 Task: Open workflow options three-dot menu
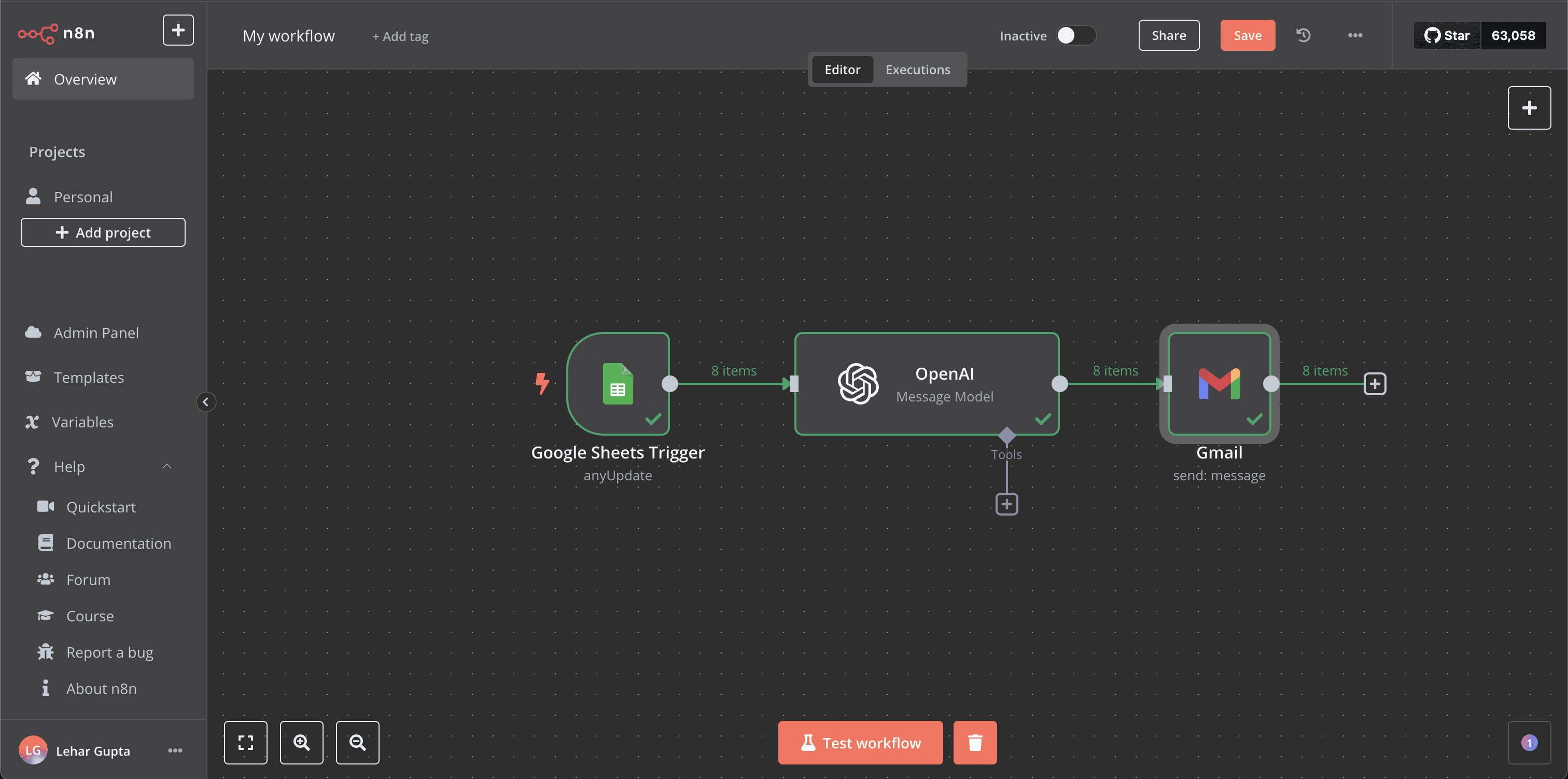(x=1355, y=35)
